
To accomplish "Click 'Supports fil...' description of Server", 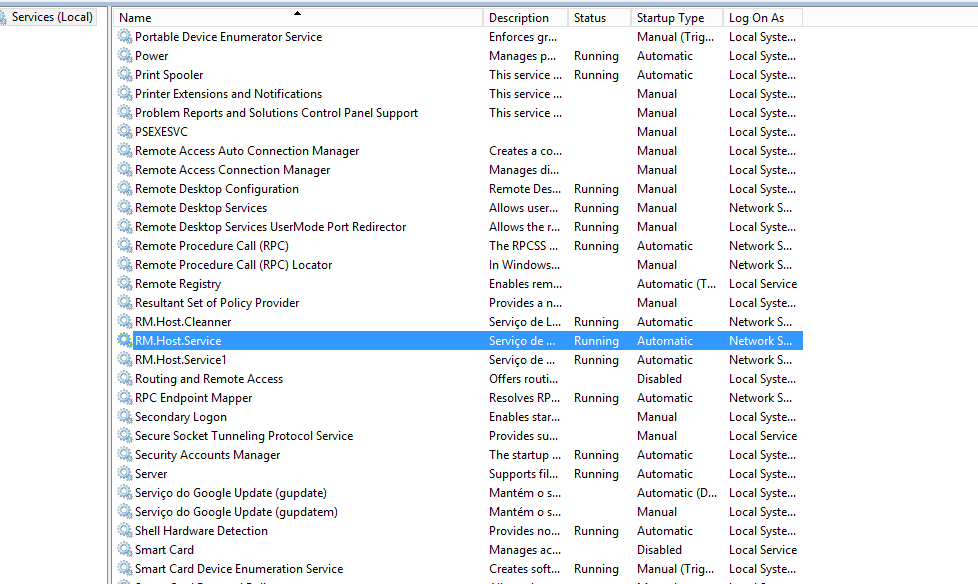I will pos(523,474).
